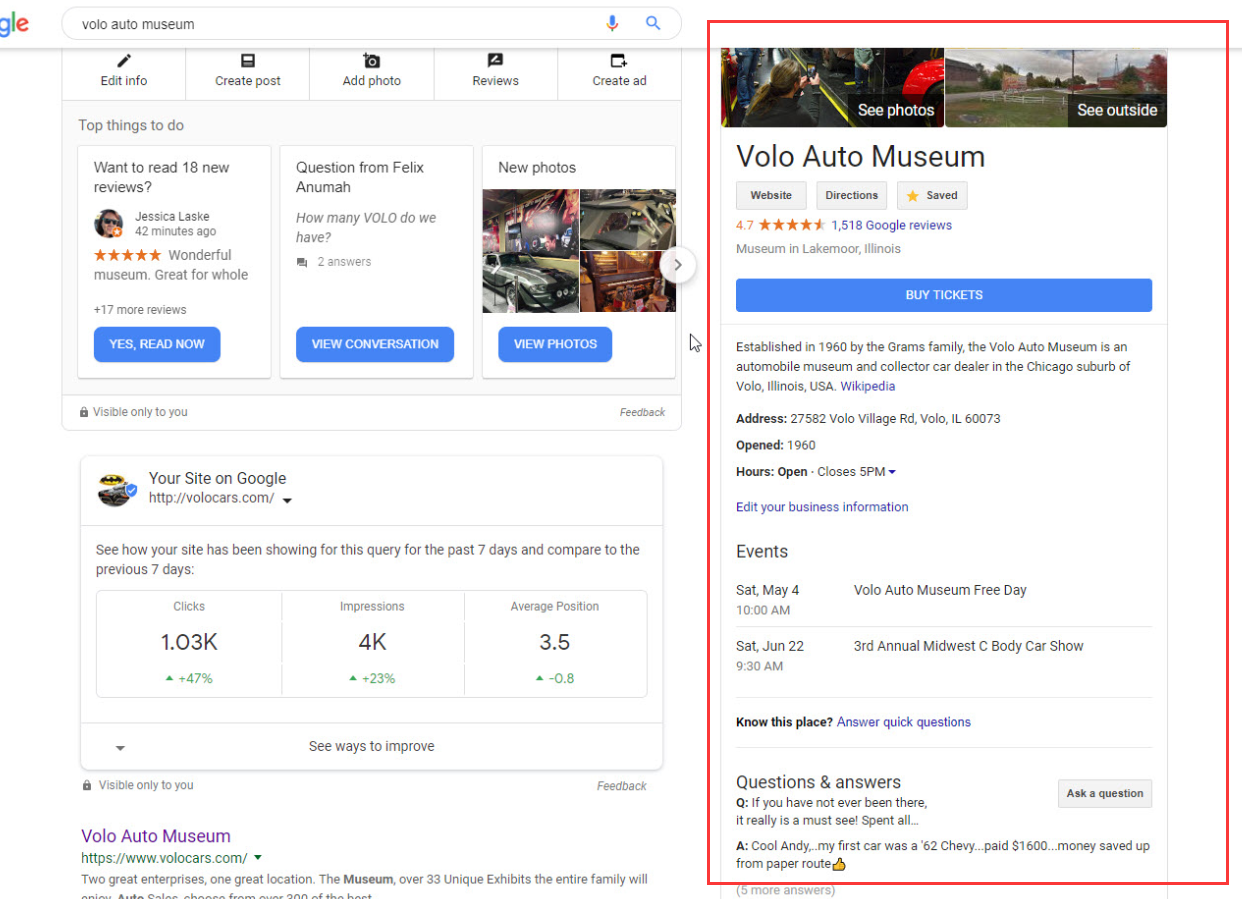Expand See ways to improve section
The width and height of the screenshot is (1242, 899).
pyautogui.click(x=371, y=746)
